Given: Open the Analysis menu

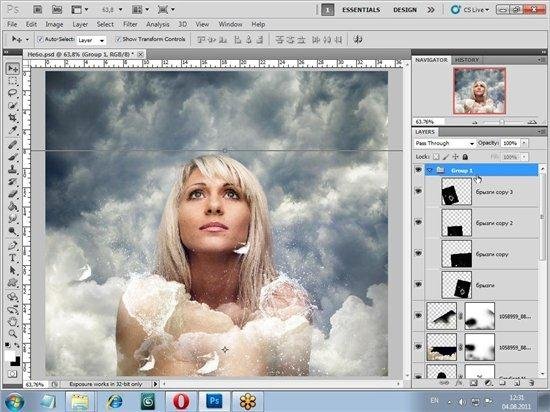Looking at the screenshot, I should click(157, 24).
